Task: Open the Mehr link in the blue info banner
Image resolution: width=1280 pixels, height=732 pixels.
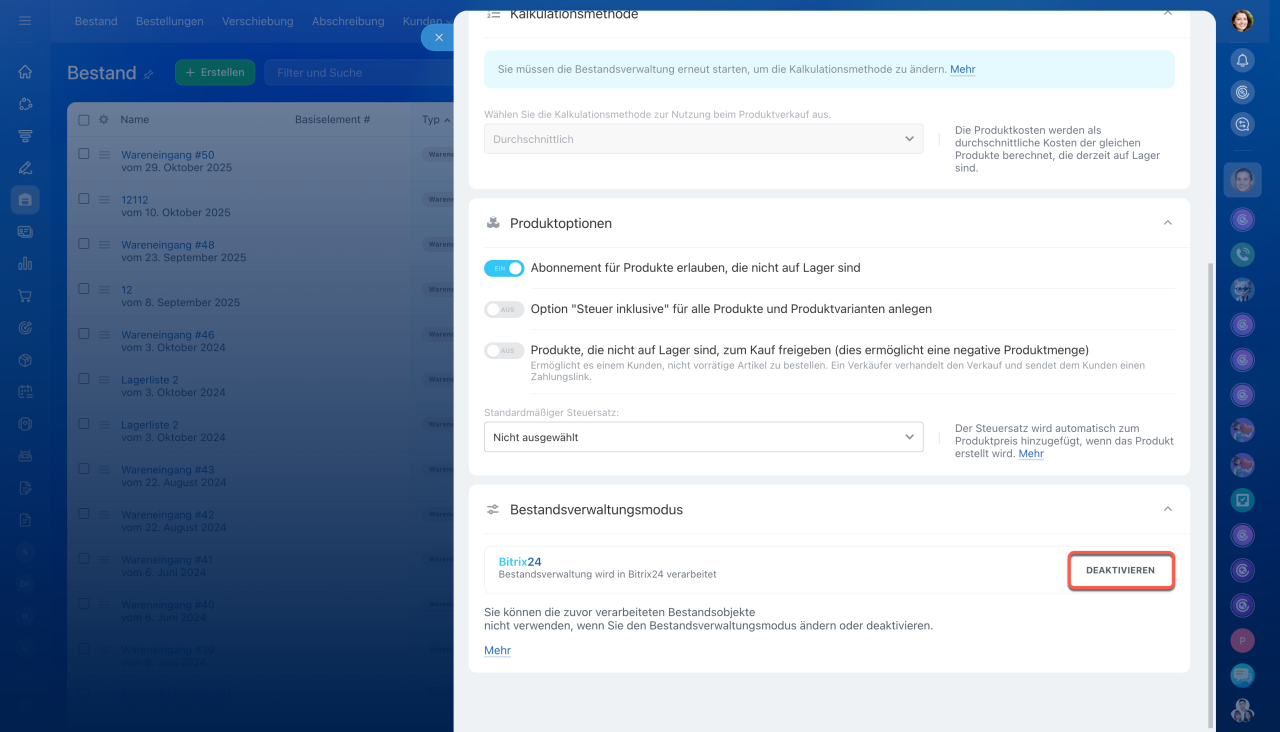Action: tap(963, 70)
